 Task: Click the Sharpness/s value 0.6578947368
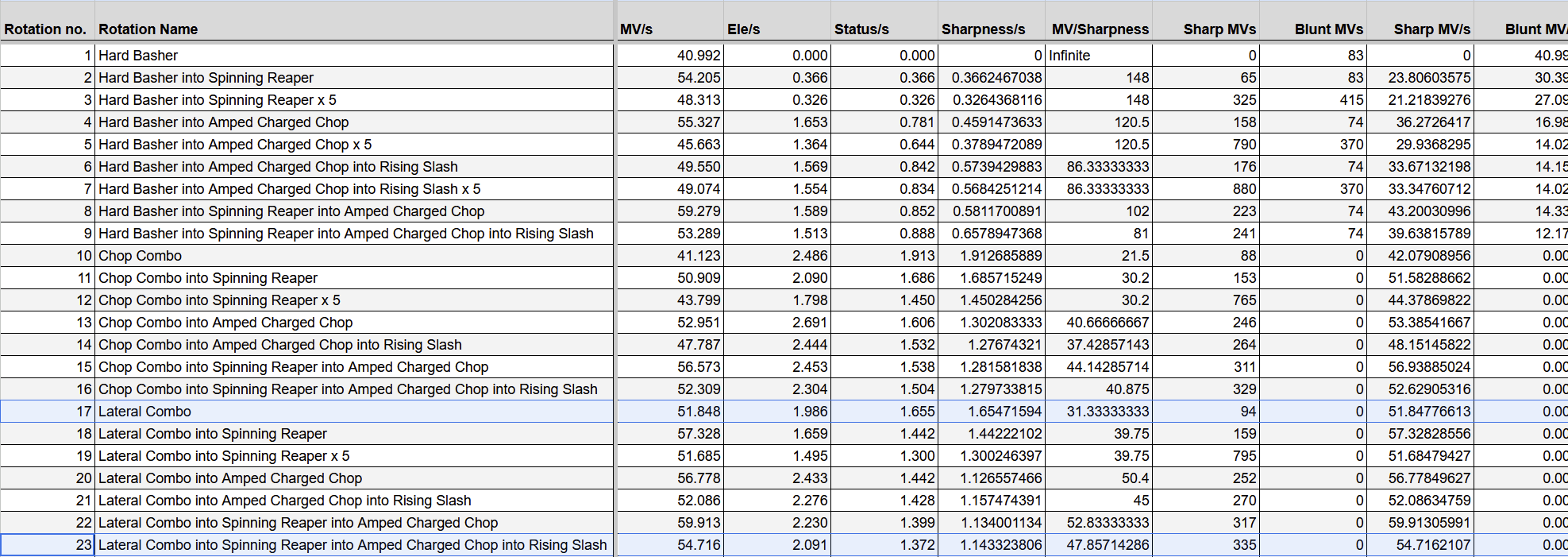(x=992, y=234)
